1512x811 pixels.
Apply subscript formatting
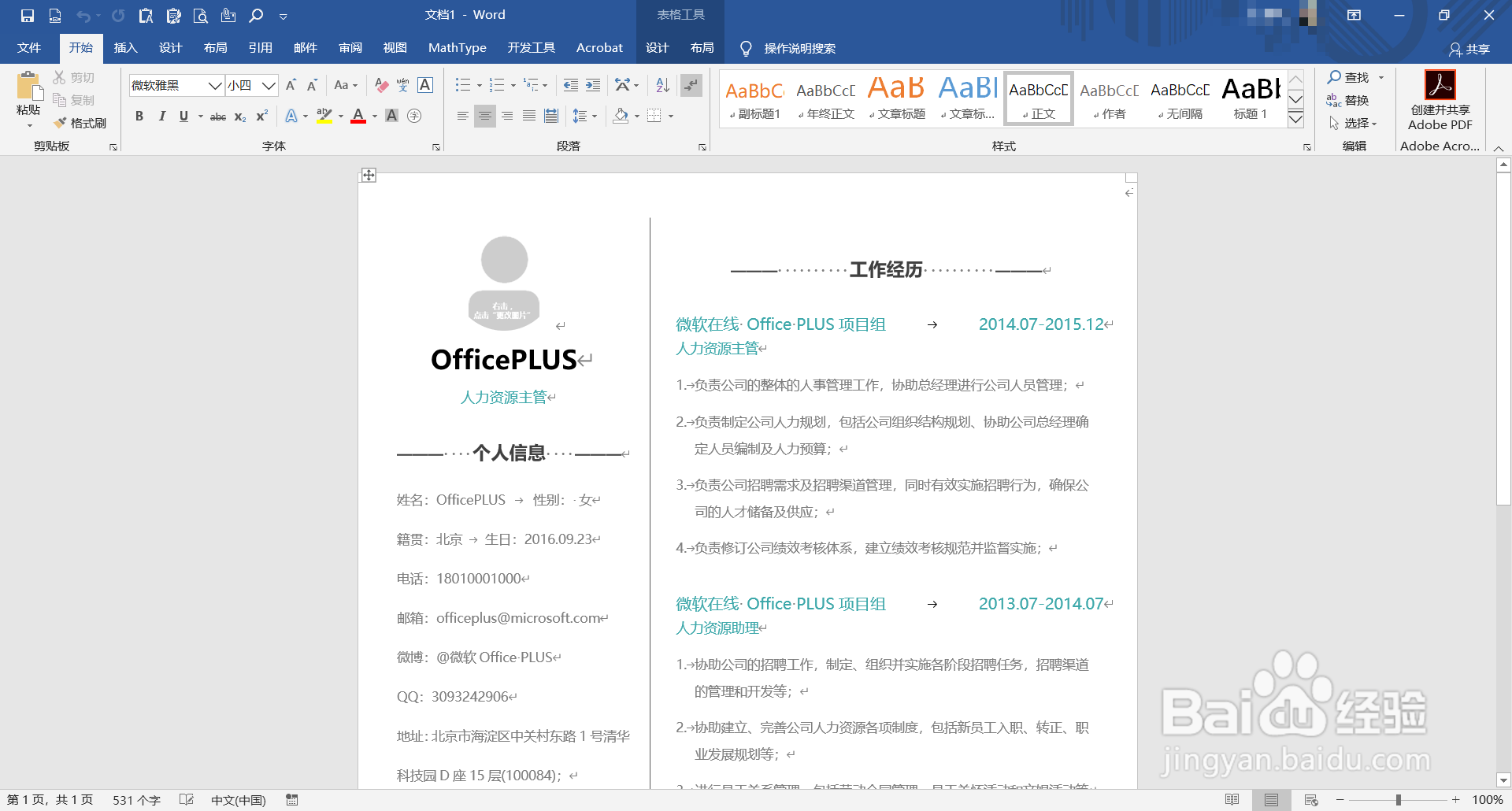tap(239, 117)
